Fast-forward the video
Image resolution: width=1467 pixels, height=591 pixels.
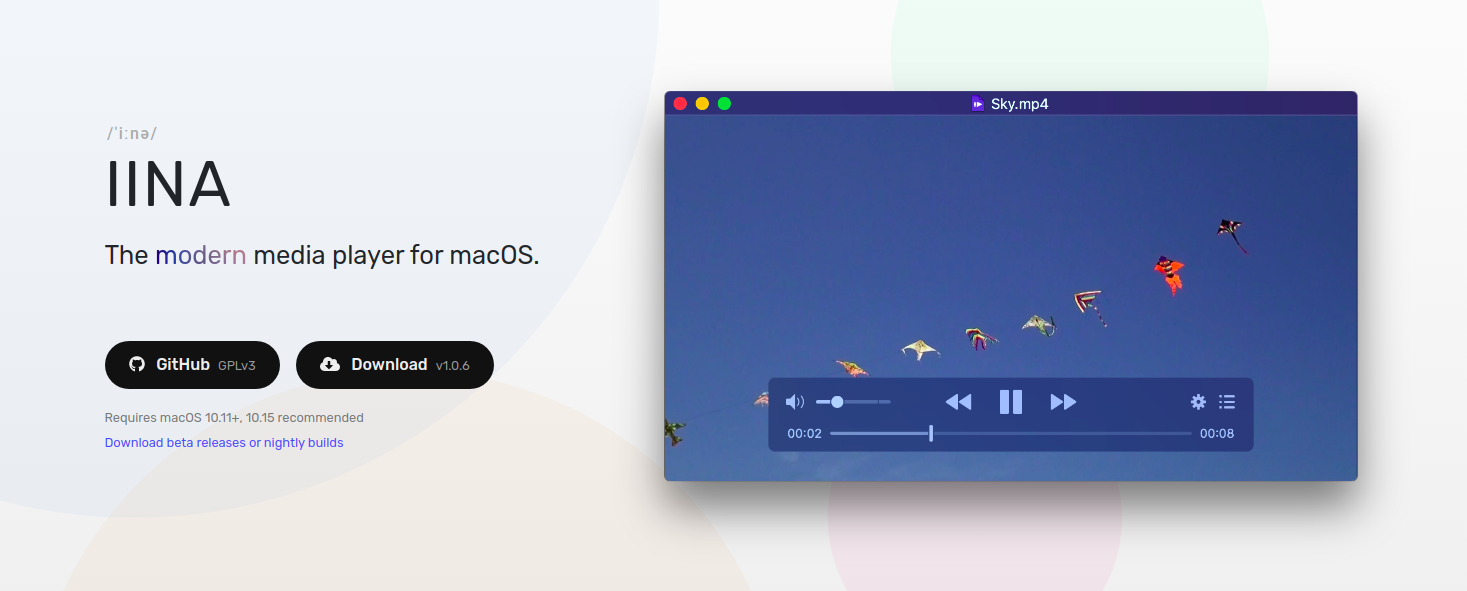coord(1063,401)
